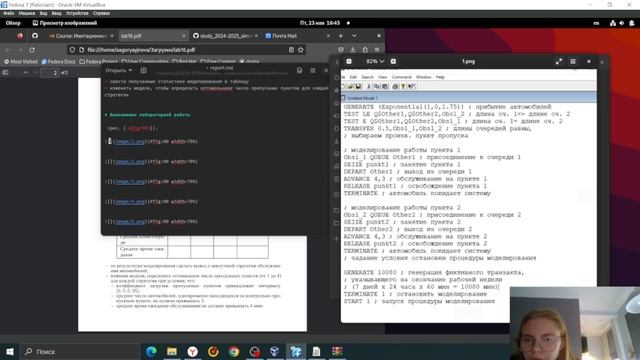
Task: Bookmark this page with the star icon
Action: pos(301,50)
